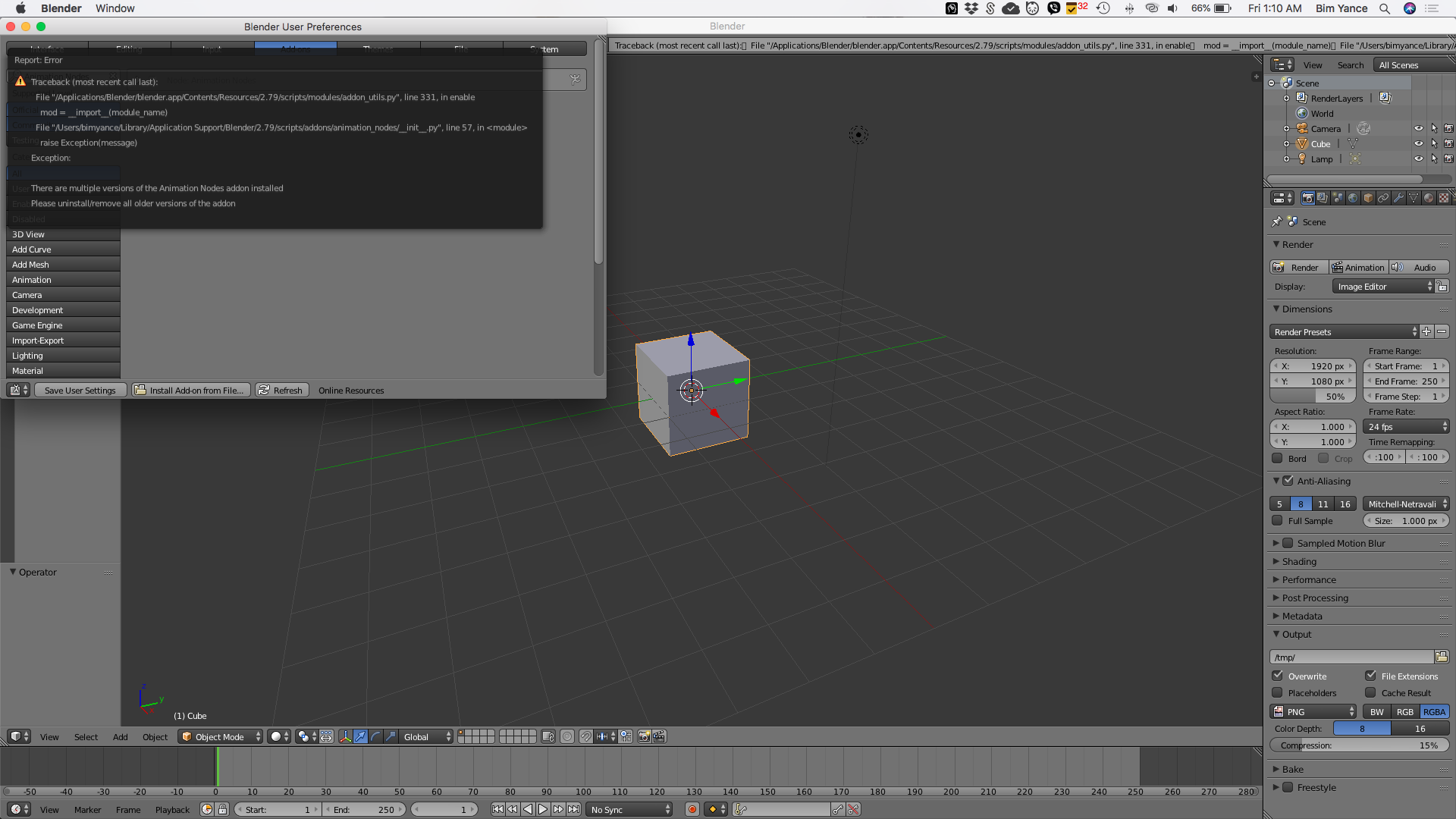Open the Material properties tab
Screen dimensions: 1456x819
pos(1429,198)
